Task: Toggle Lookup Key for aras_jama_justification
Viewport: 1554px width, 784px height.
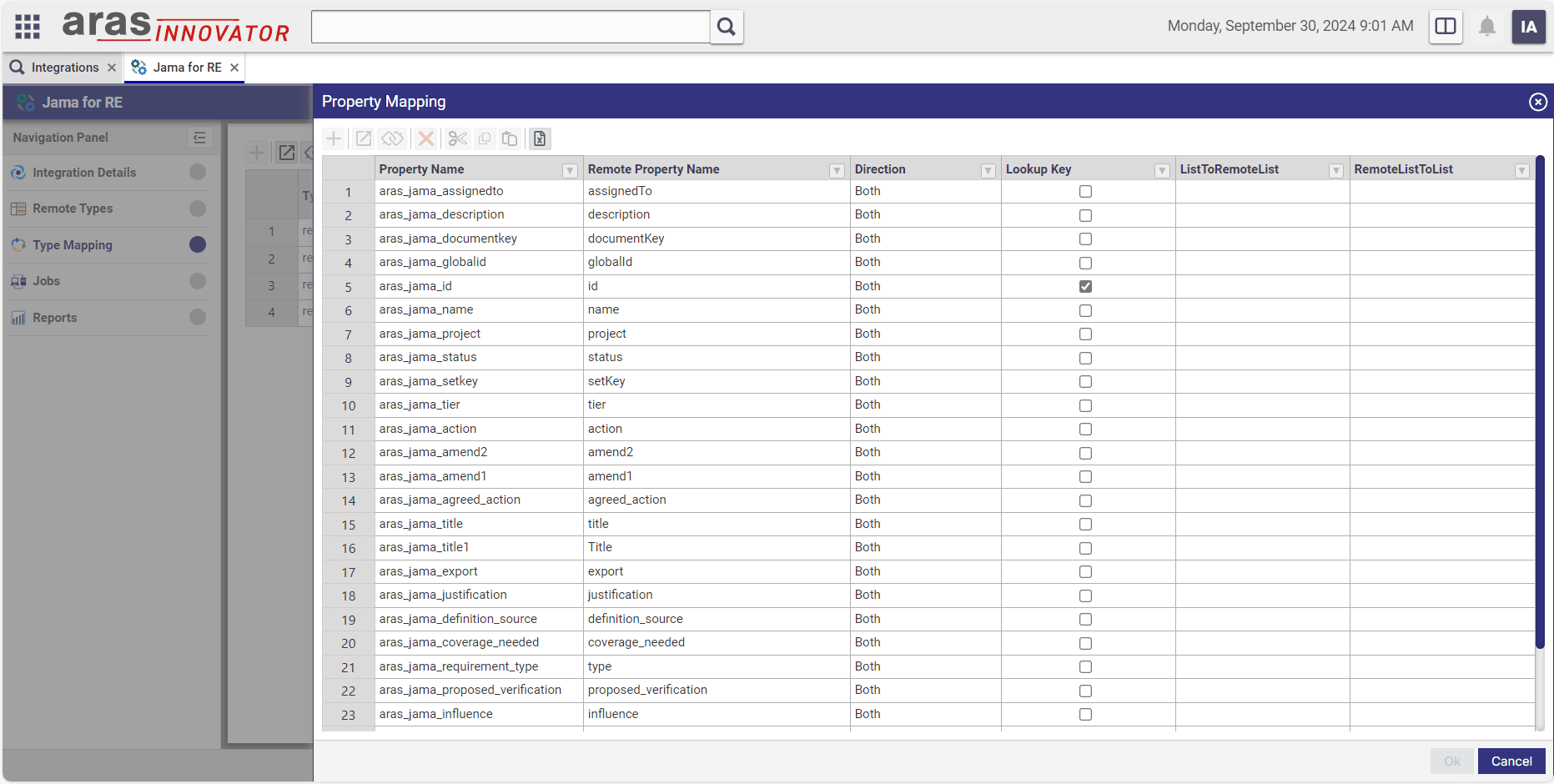Action: tap(1085, 596)
